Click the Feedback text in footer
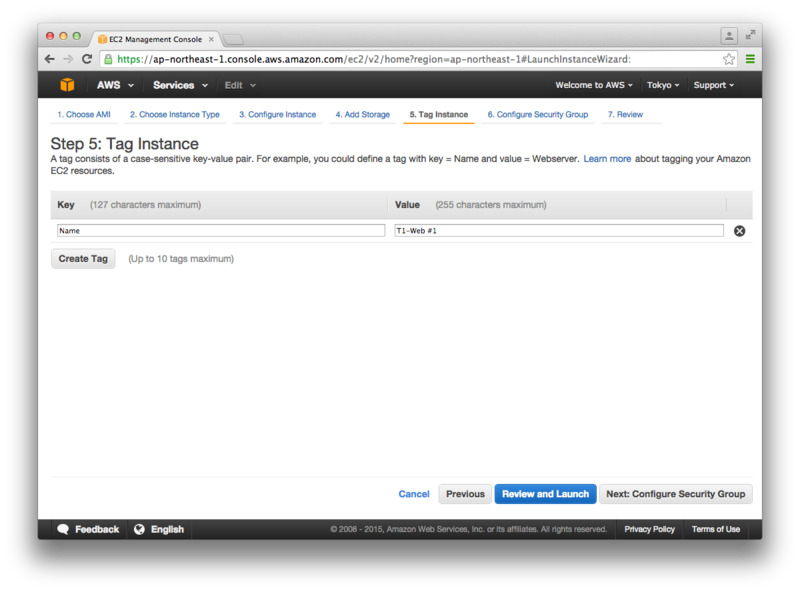This screenshot has width=800, height=592. (97, 529)
